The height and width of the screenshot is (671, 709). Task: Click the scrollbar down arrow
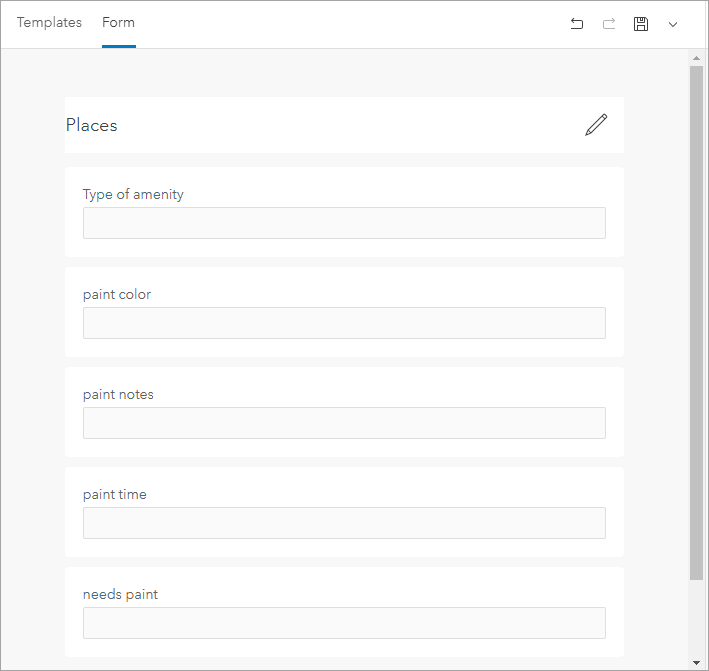696,661
